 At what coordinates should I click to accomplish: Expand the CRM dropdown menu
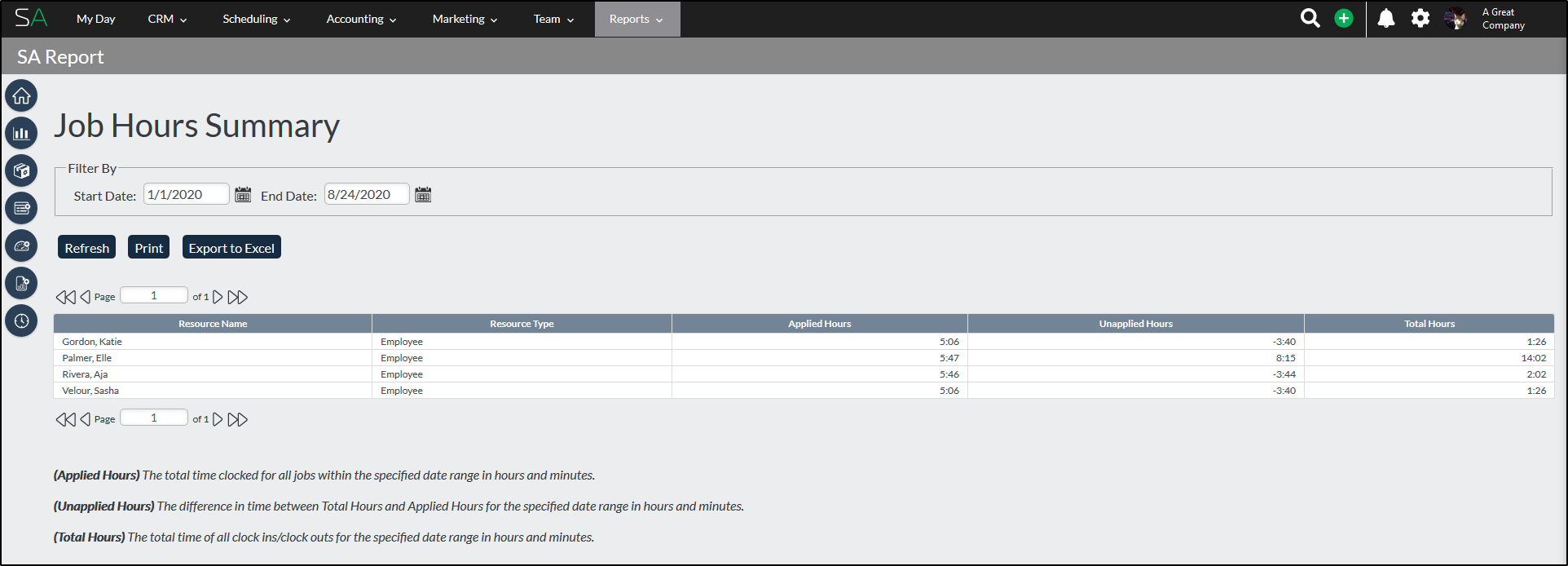(167, 19)
